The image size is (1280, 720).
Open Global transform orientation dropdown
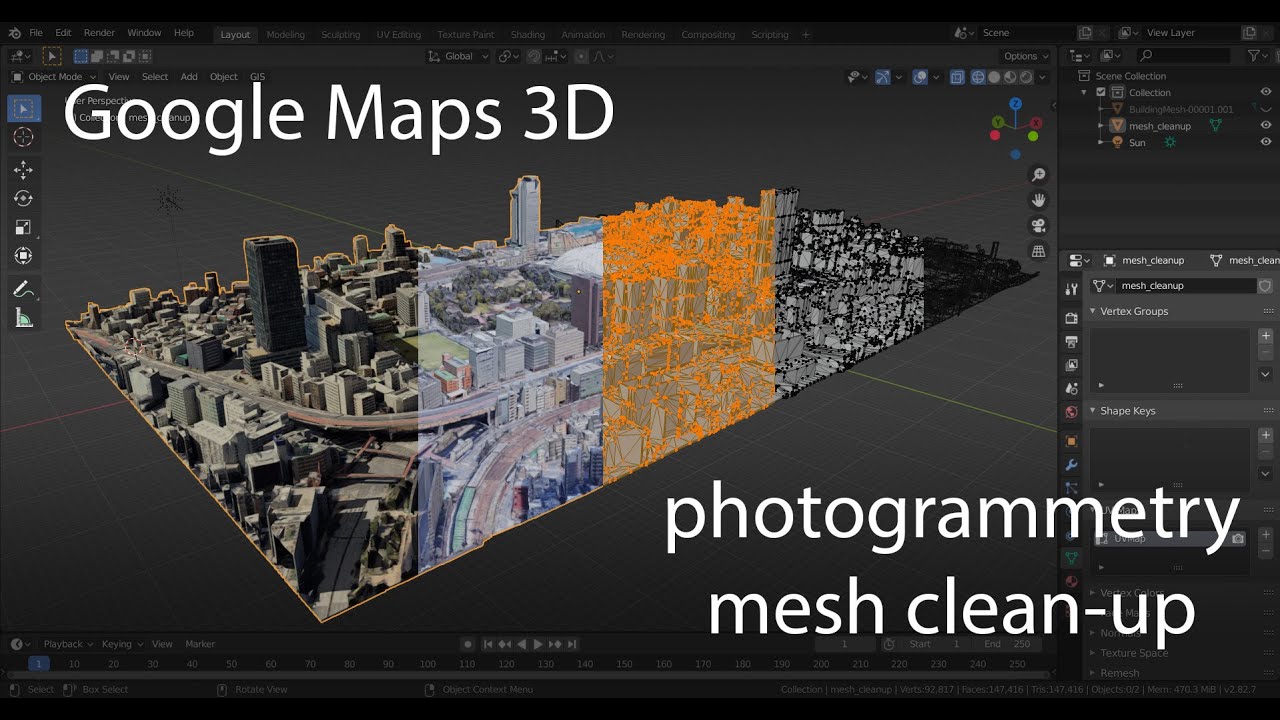click(x=458, y=56)
